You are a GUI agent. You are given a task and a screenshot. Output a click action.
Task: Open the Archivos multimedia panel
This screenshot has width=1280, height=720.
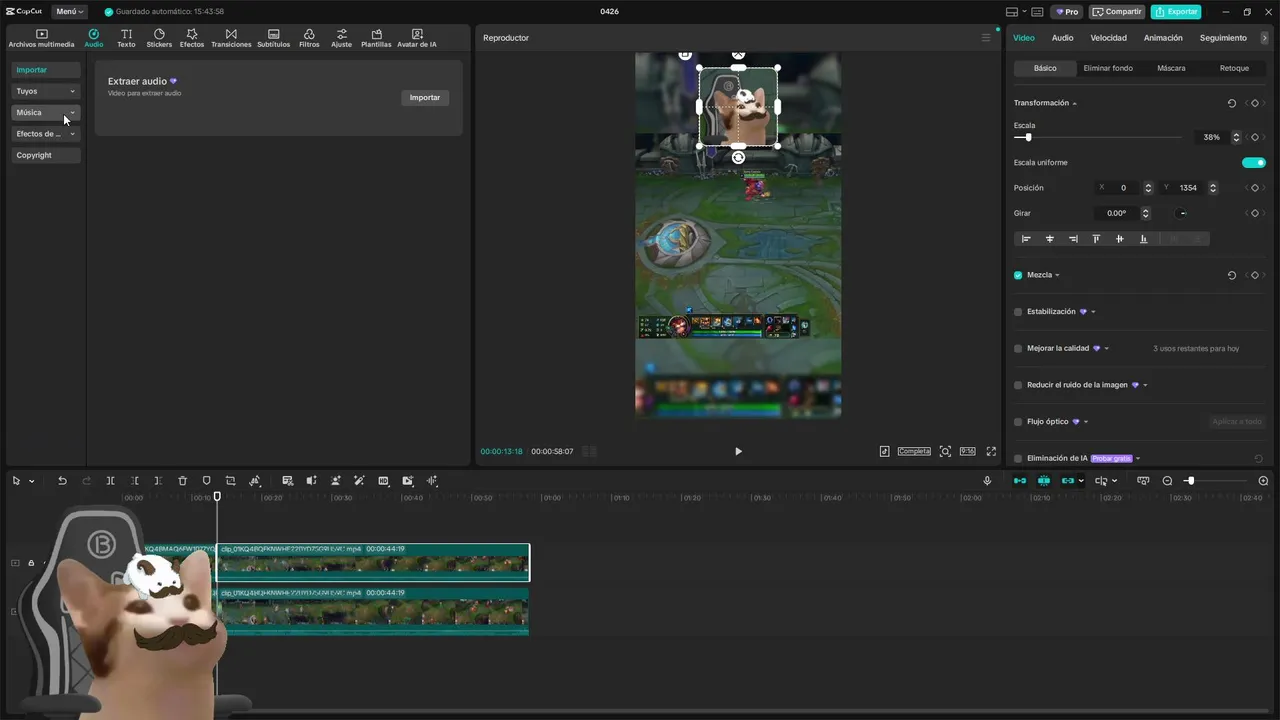[x=41, y=38]
